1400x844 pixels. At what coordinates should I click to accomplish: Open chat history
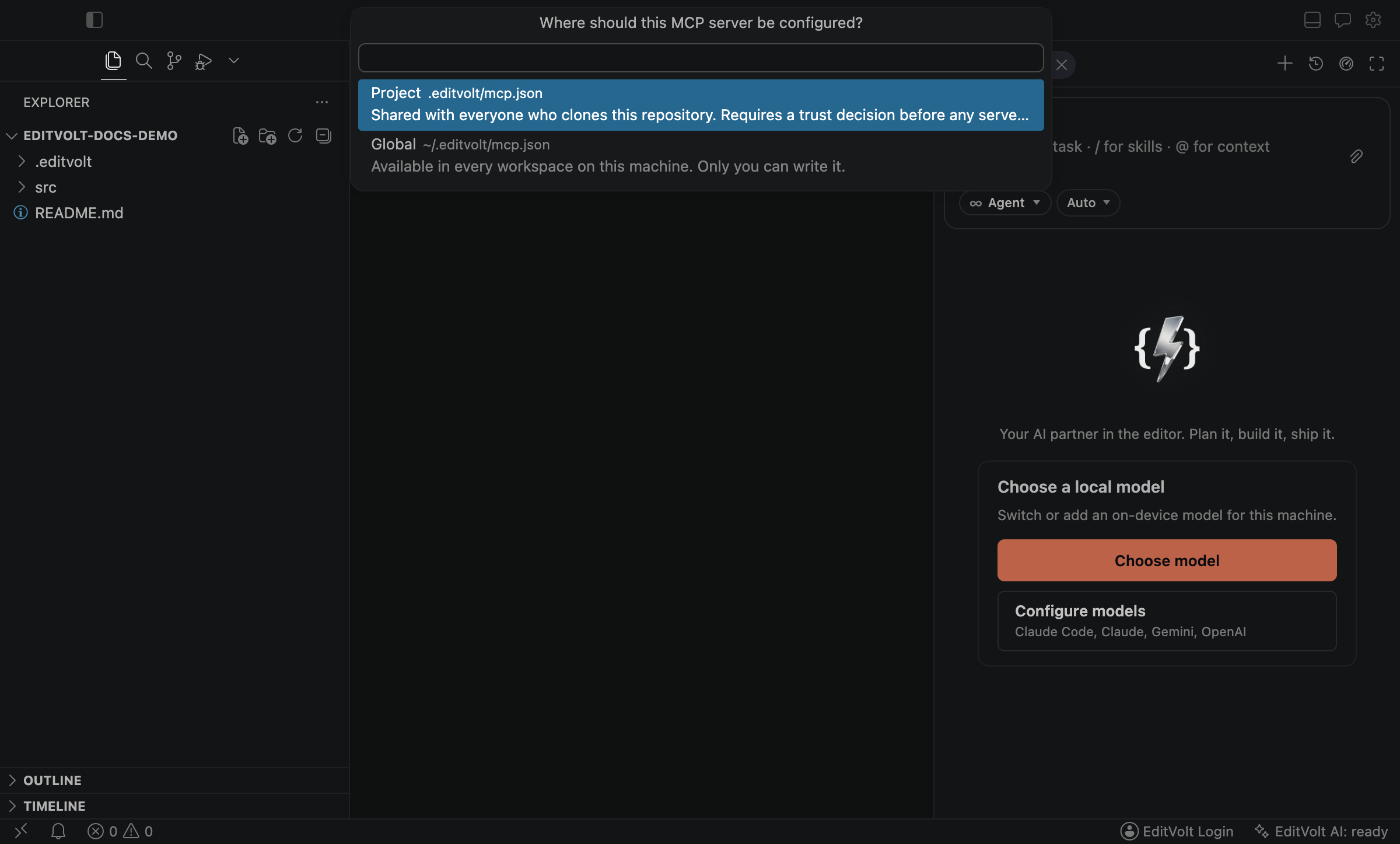point(1315,64)
